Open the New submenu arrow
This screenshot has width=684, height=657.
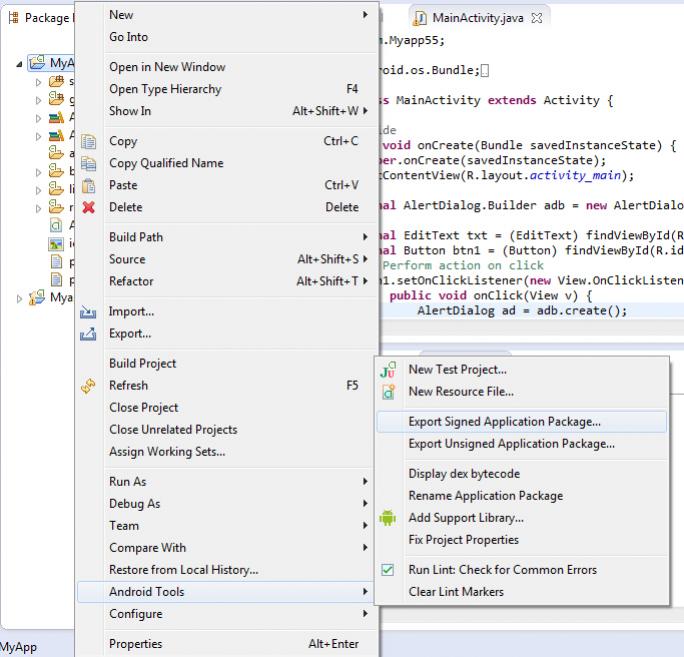click(366, 15)
